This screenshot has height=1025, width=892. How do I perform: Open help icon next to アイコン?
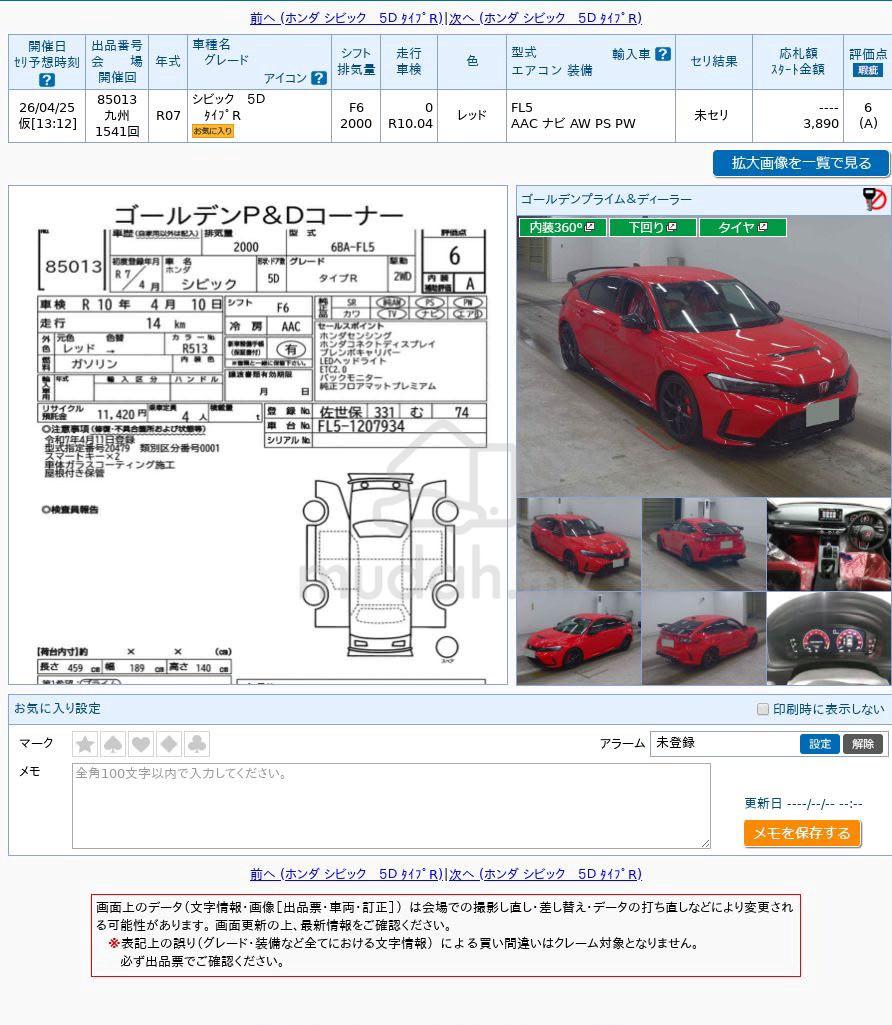[319, 78]
